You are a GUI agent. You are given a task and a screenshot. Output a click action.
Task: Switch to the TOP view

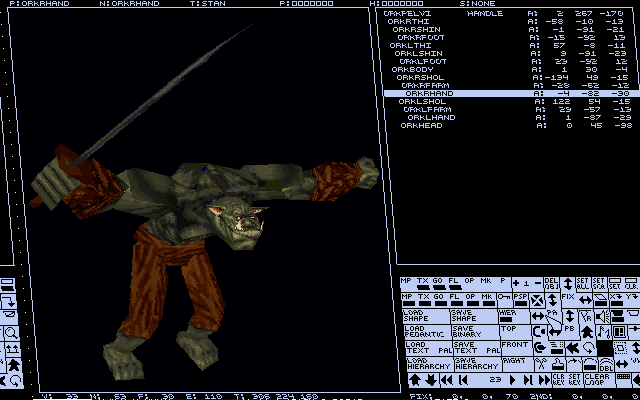pyautogui.click(x=516, y=332)
